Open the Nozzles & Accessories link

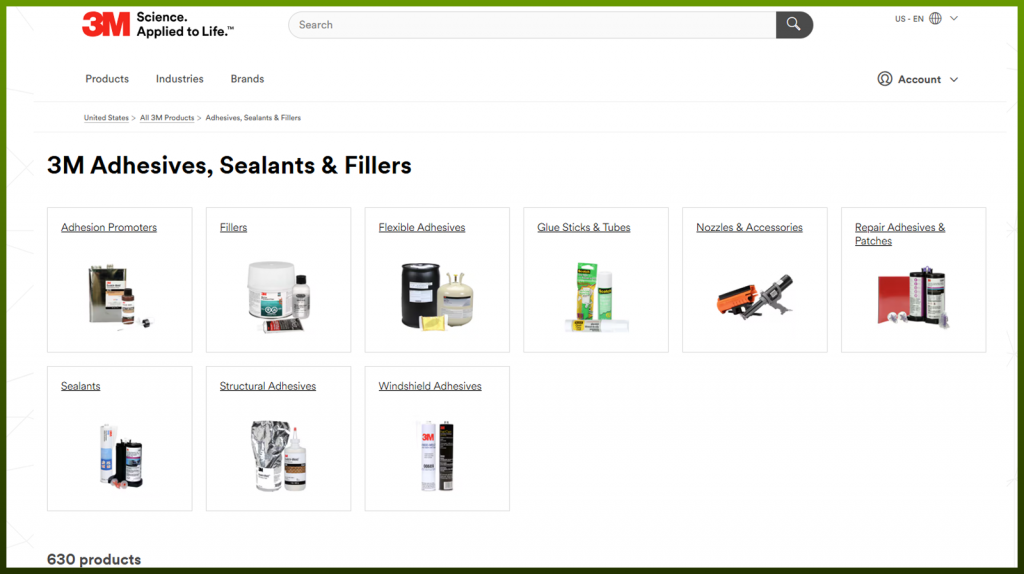749,227
